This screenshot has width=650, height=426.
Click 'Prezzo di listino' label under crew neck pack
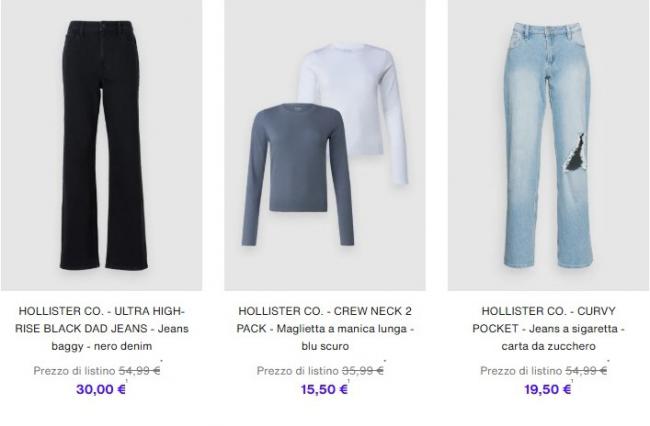point(298,370)
